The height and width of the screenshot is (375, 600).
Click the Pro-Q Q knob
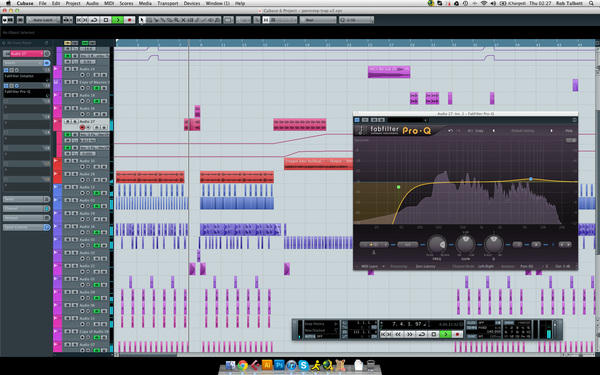(x=494, y=244)
